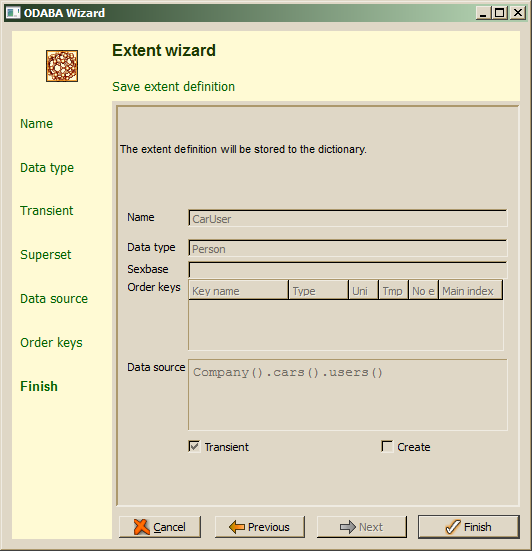Image resolution: width=532 pixels, height=551 pixels.
Task: Open the Order keys step
Action: click(51, 343)
